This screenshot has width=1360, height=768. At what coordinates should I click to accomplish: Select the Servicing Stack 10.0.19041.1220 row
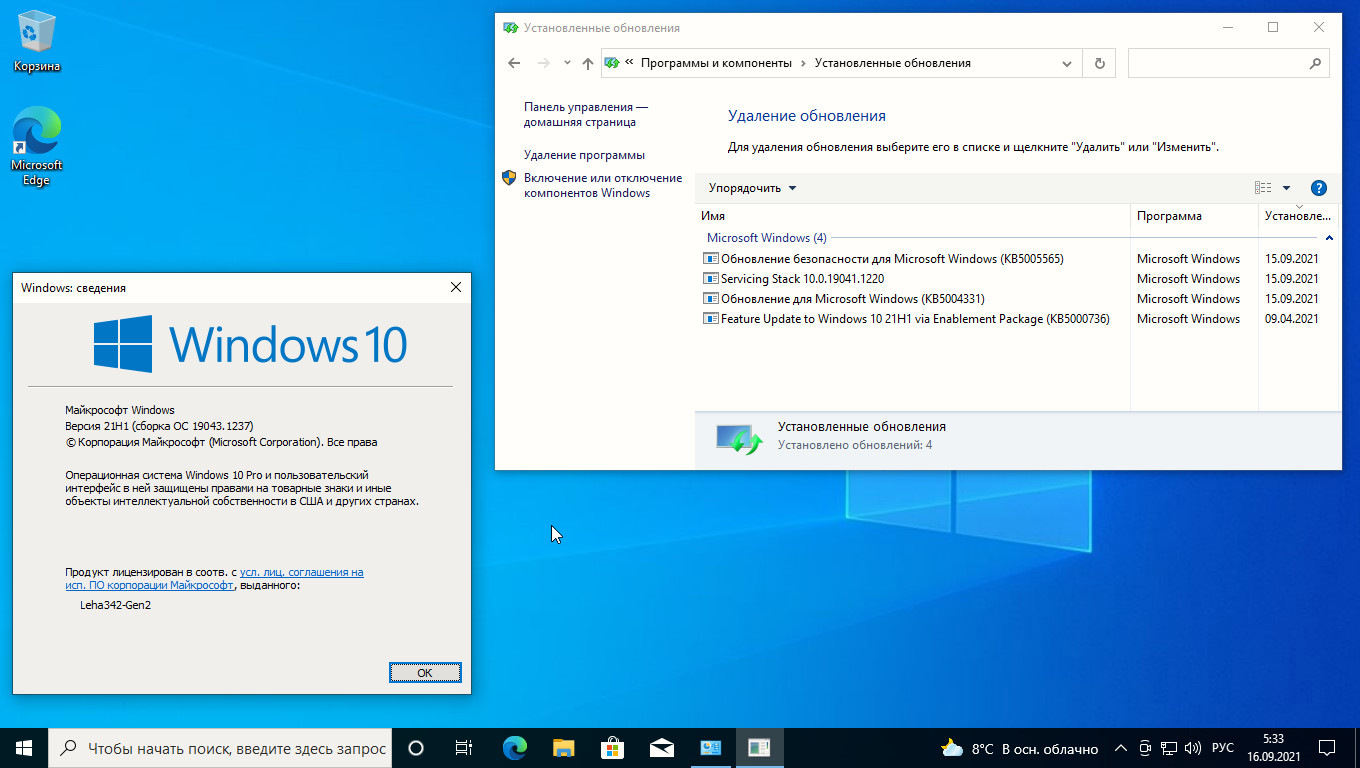click(x=1016, y=279)
